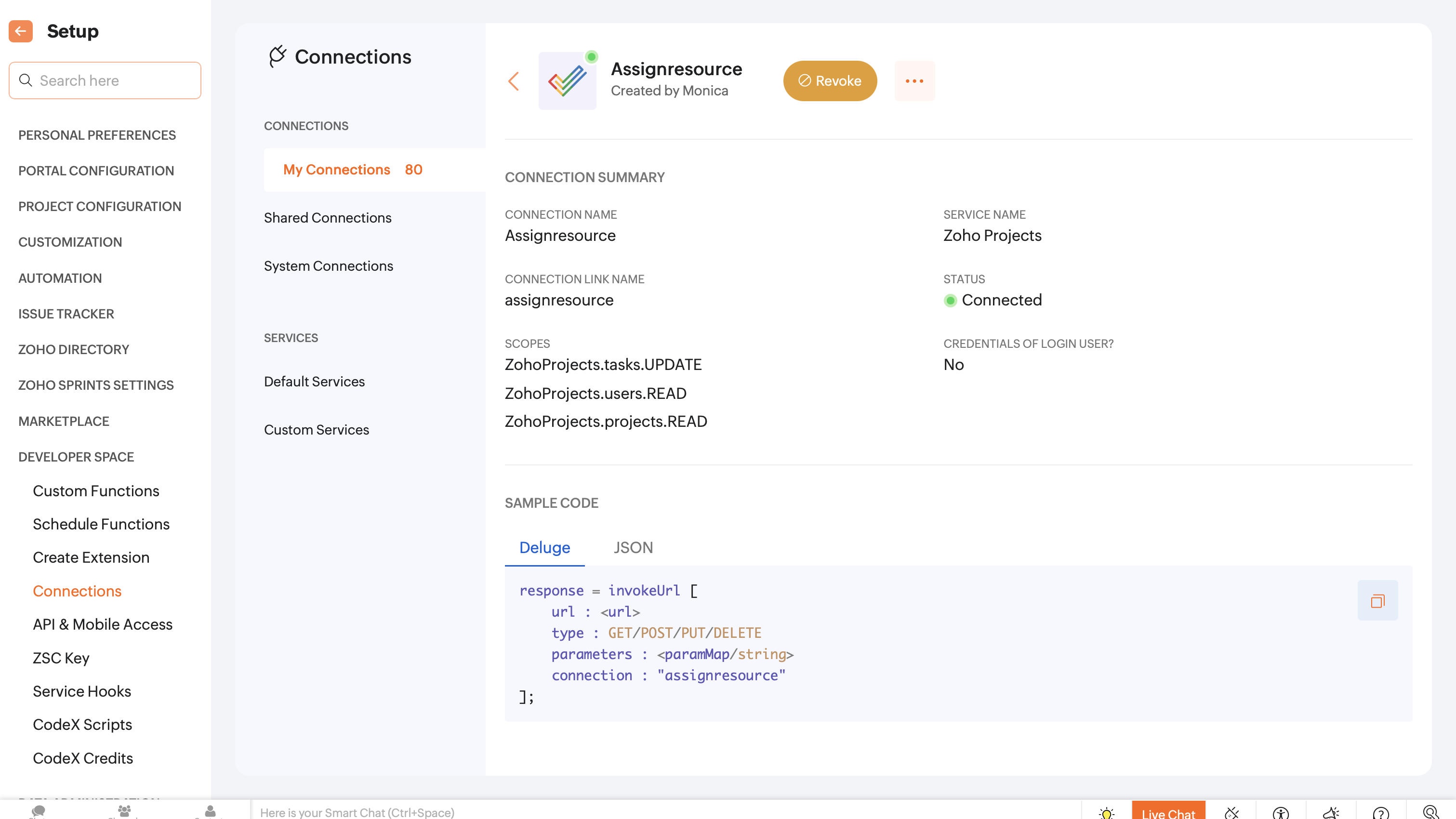The image size is (1456, 819).
Task: Switch to the JSON sample code tab
Action: tap(633, 547)
